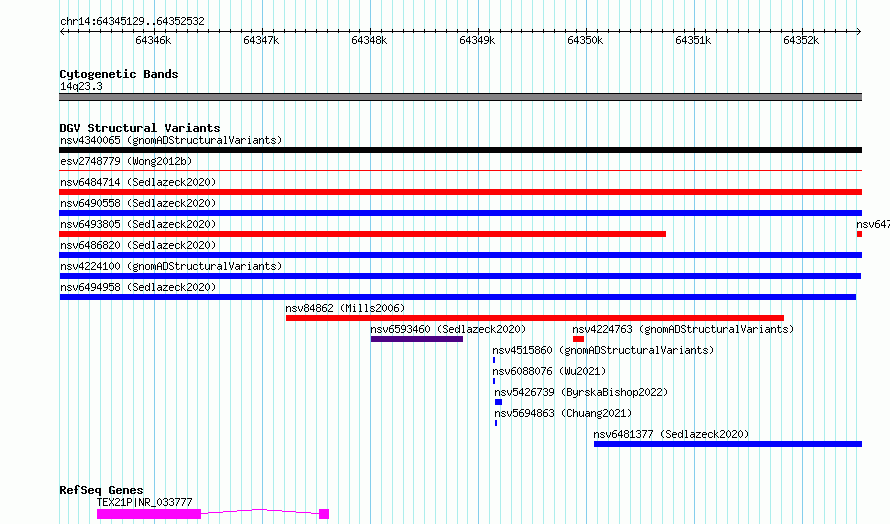Image resolution: width=890 pixels, height=524 pixels.
Task: Open the nsv4340065 (gnomADStructuralVariants) label
Action: pyautogui.click(x=171, y=140)
